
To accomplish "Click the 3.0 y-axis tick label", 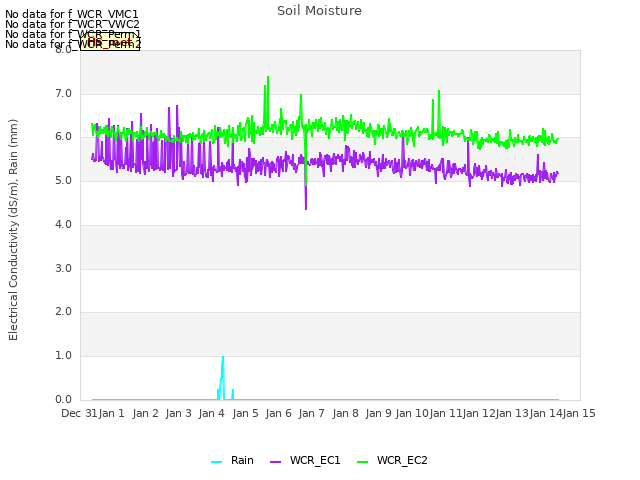I will [x=63, y=269].
